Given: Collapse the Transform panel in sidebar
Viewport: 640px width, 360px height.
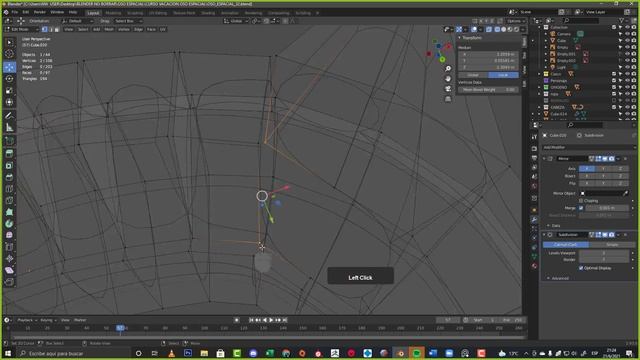Looking at the screenshot, I should [459, 38].
